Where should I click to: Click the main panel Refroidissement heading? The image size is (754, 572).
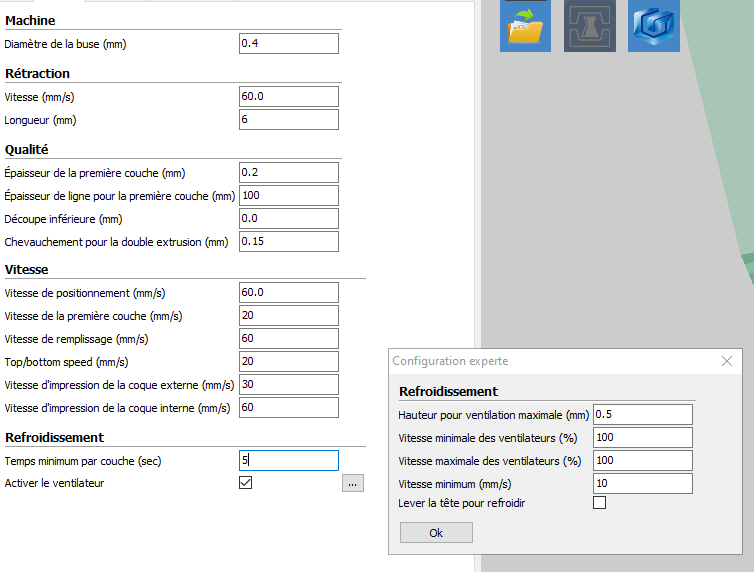click(x=54, y=437)
